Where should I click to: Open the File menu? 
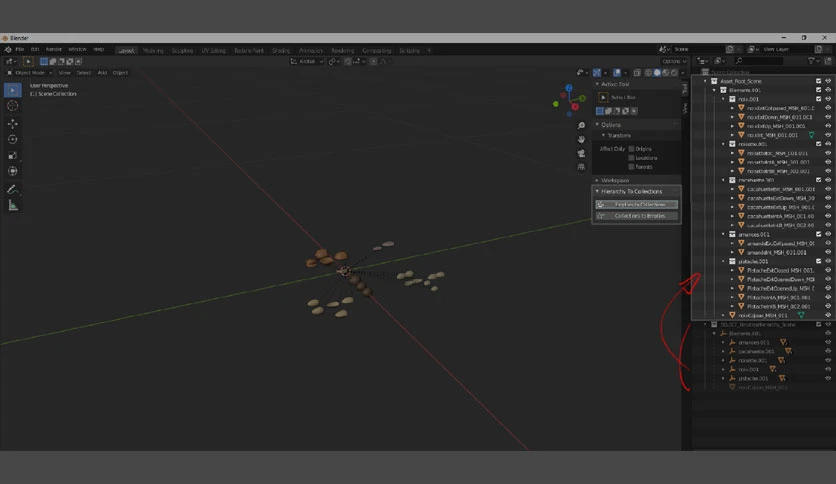[20, 50]
